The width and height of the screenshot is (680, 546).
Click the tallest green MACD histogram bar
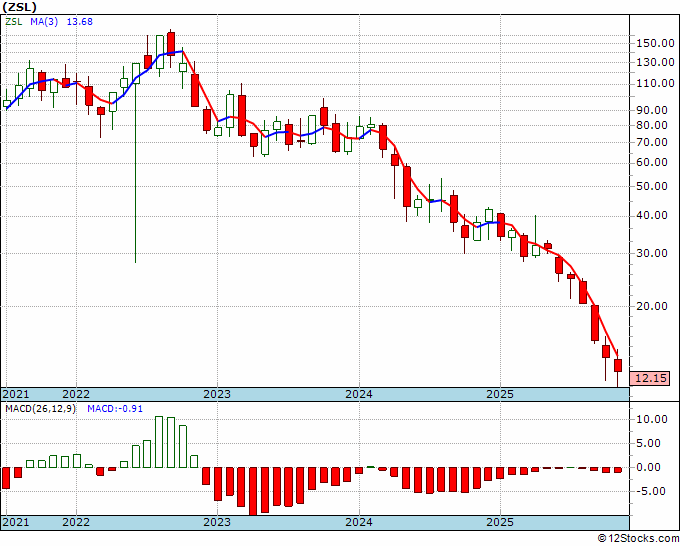point(159,442)
